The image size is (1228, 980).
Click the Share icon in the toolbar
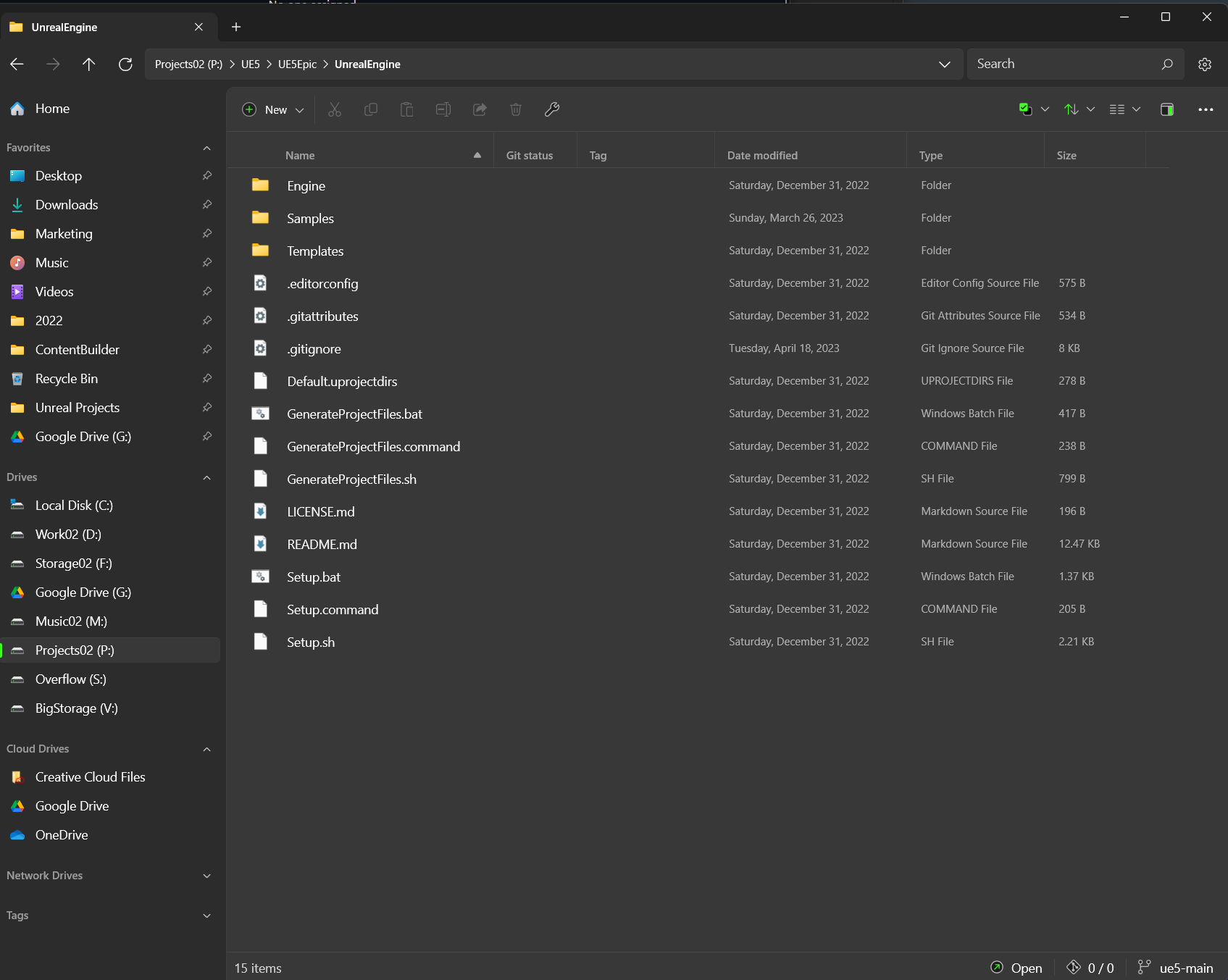(479, 109)
